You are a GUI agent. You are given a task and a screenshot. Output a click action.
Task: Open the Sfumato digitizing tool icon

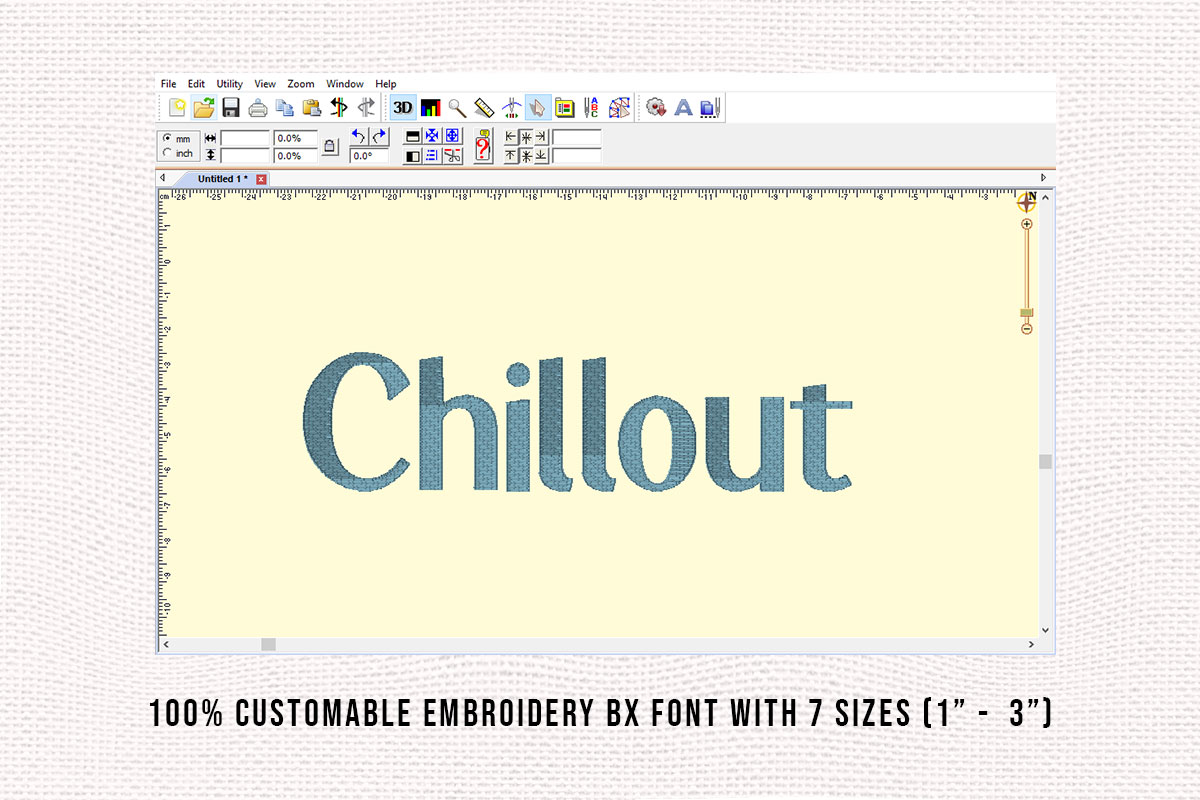coord(620,107)
